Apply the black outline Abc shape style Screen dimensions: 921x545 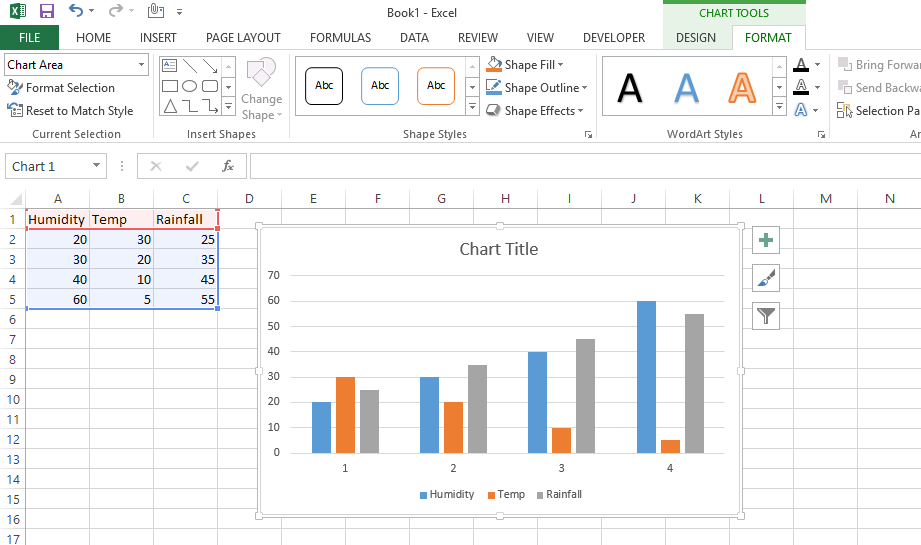[x=324, y=86]
